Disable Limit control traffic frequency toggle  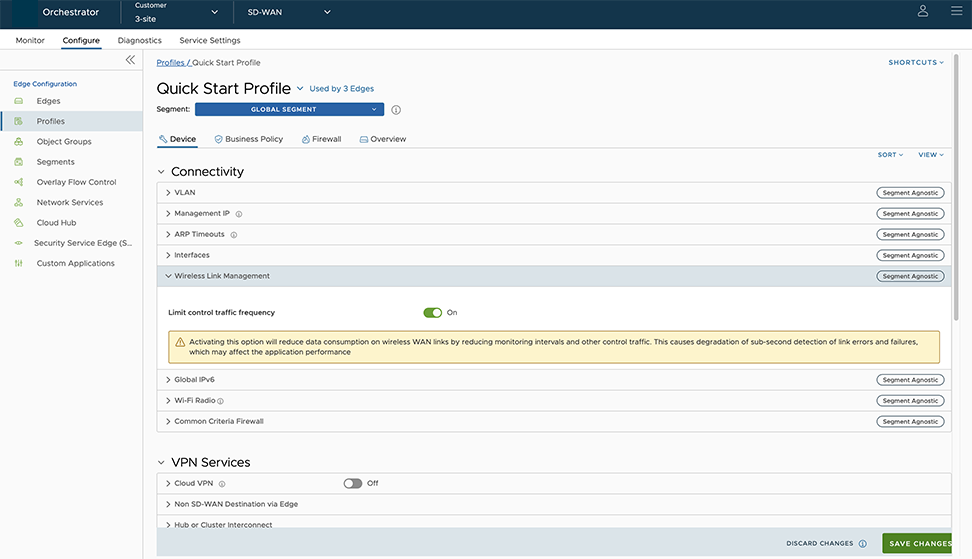pyautogui.click(x=433, y=313)
